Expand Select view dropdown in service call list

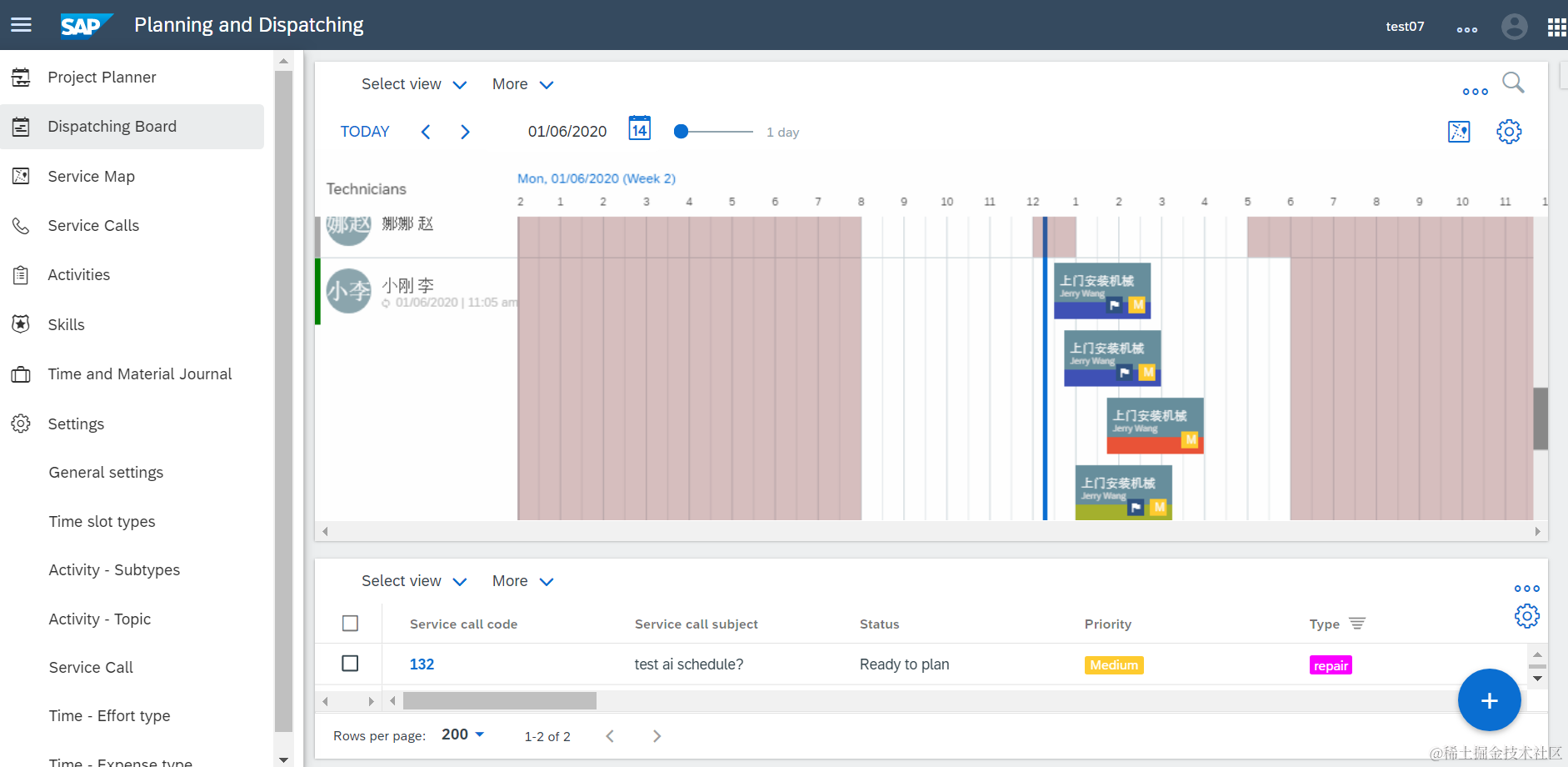coord(414,581)
